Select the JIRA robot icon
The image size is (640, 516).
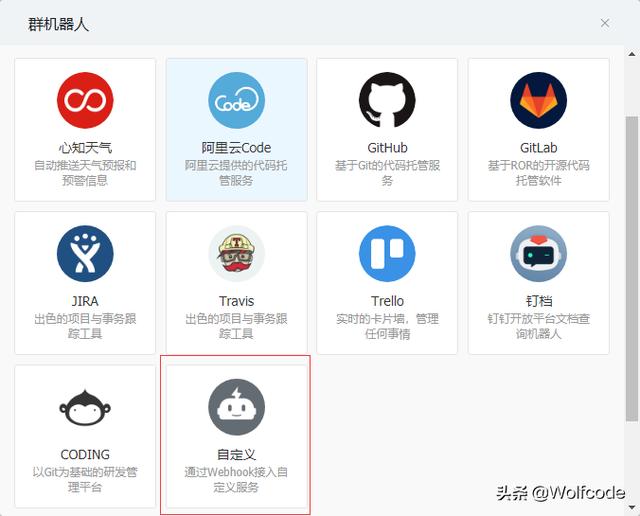pyautogui.click(x=85, y=254)
